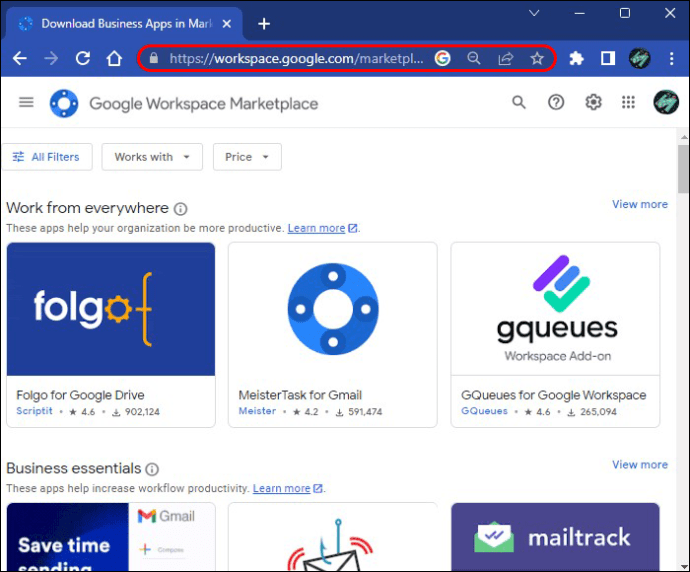Viewport: 690px width, 572px height.
Task: Open the mailtrack app card
Action: (x=555, y=537)
